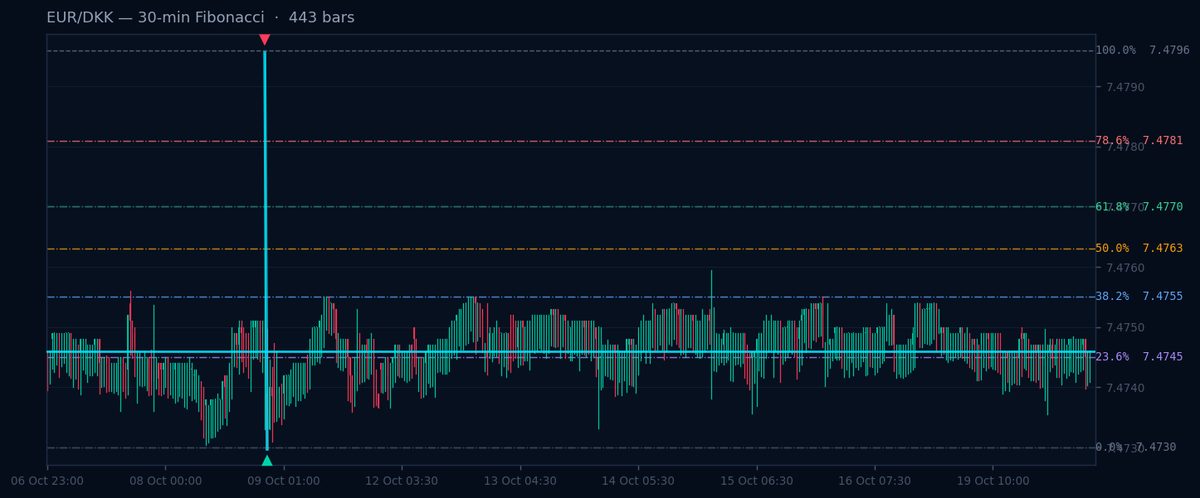Click the 7.4750 axis tick label

(x=1125, y=327)
